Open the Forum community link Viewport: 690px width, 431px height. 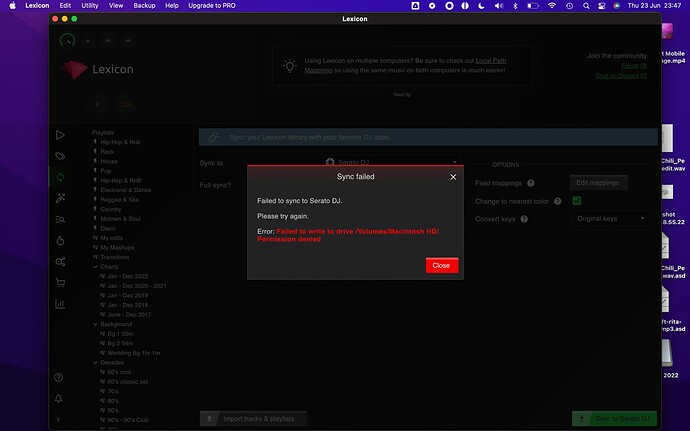pyautogui.click(x=633, y=66)
